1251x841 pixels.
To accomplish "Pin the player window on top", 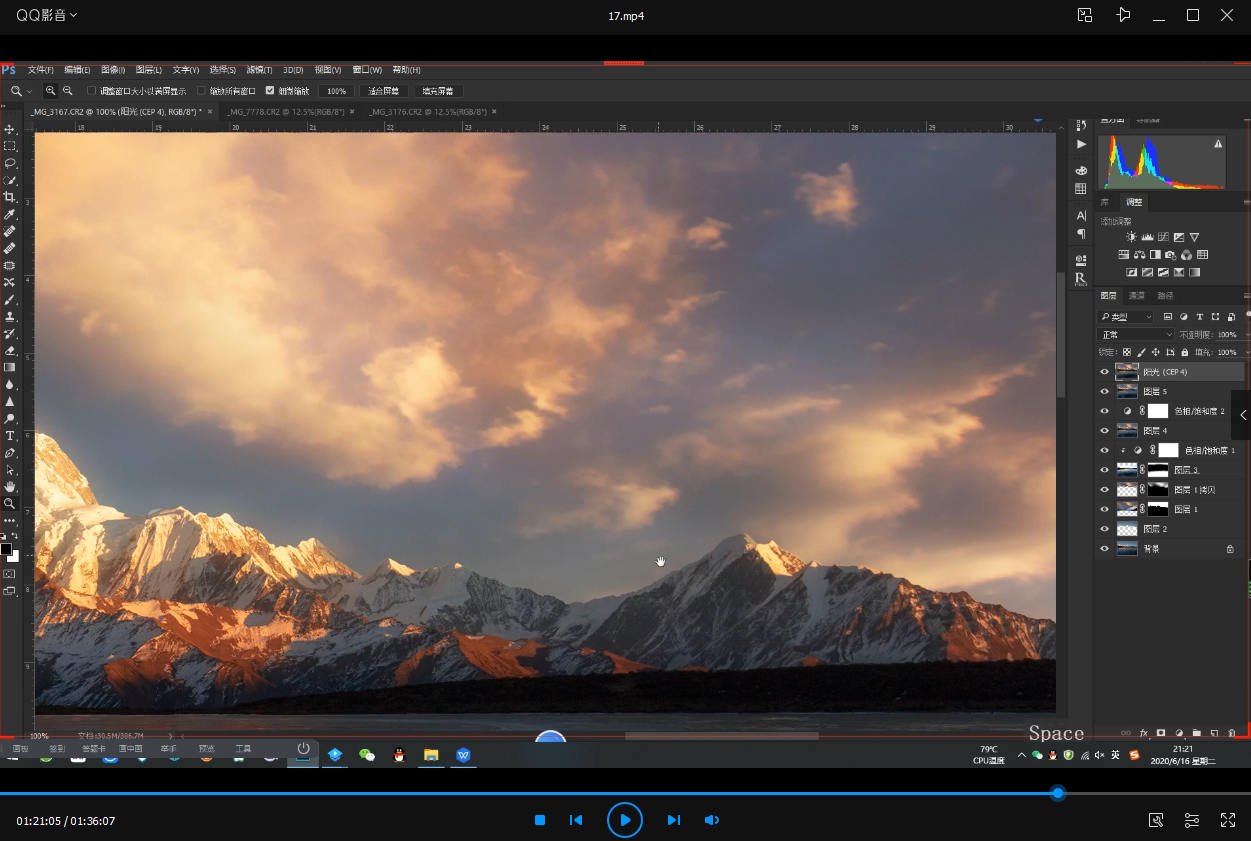I will pyautogui.click(x=1124, y=15).
